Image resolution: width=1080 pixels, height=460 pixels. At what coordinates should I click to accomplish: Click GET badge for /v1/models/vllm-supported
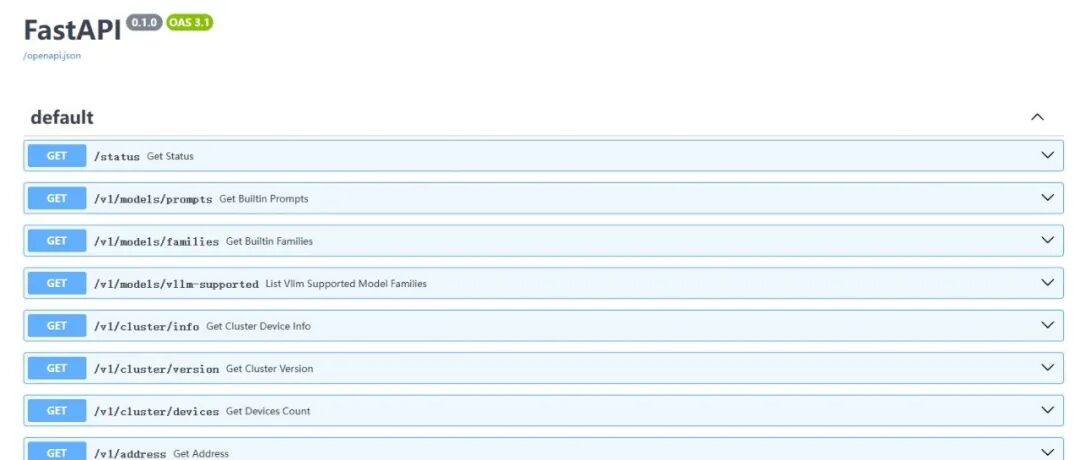[x=56, y=283]
